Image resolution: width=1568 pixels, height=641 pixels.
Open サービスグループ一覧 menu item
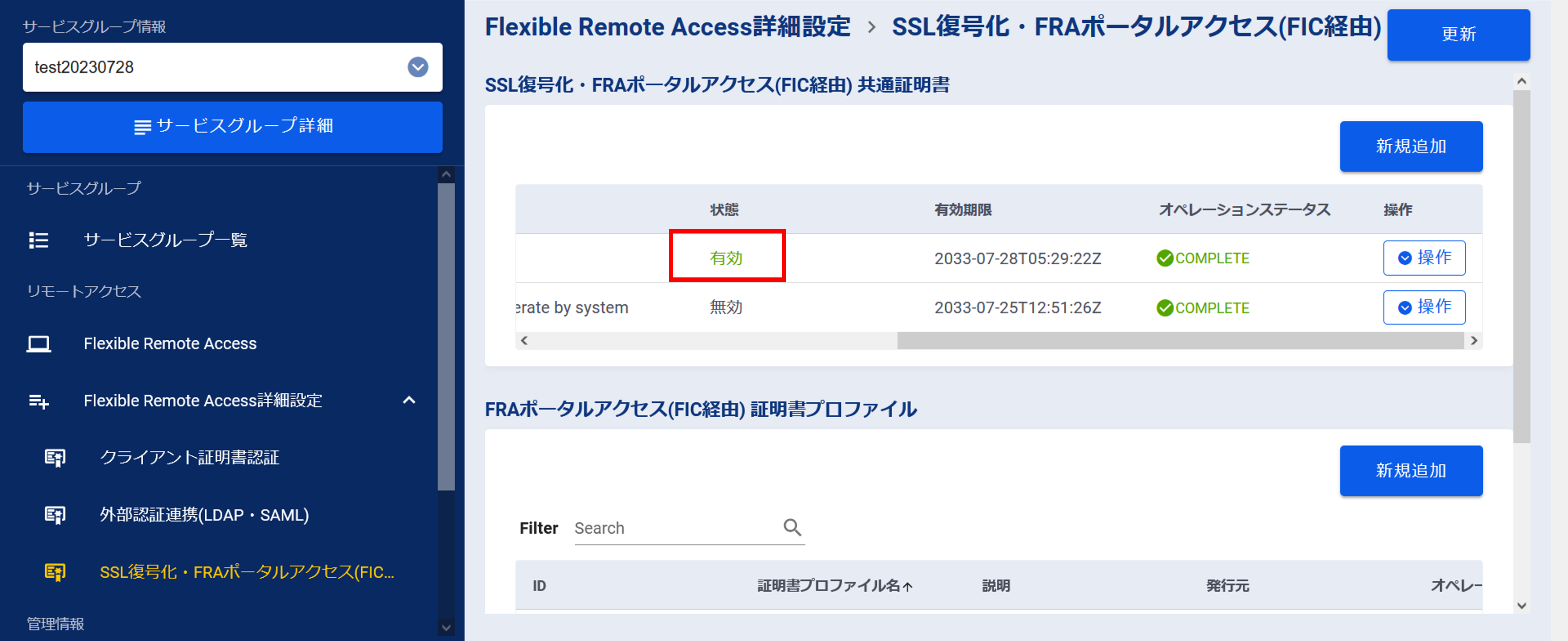coord(165,240)
